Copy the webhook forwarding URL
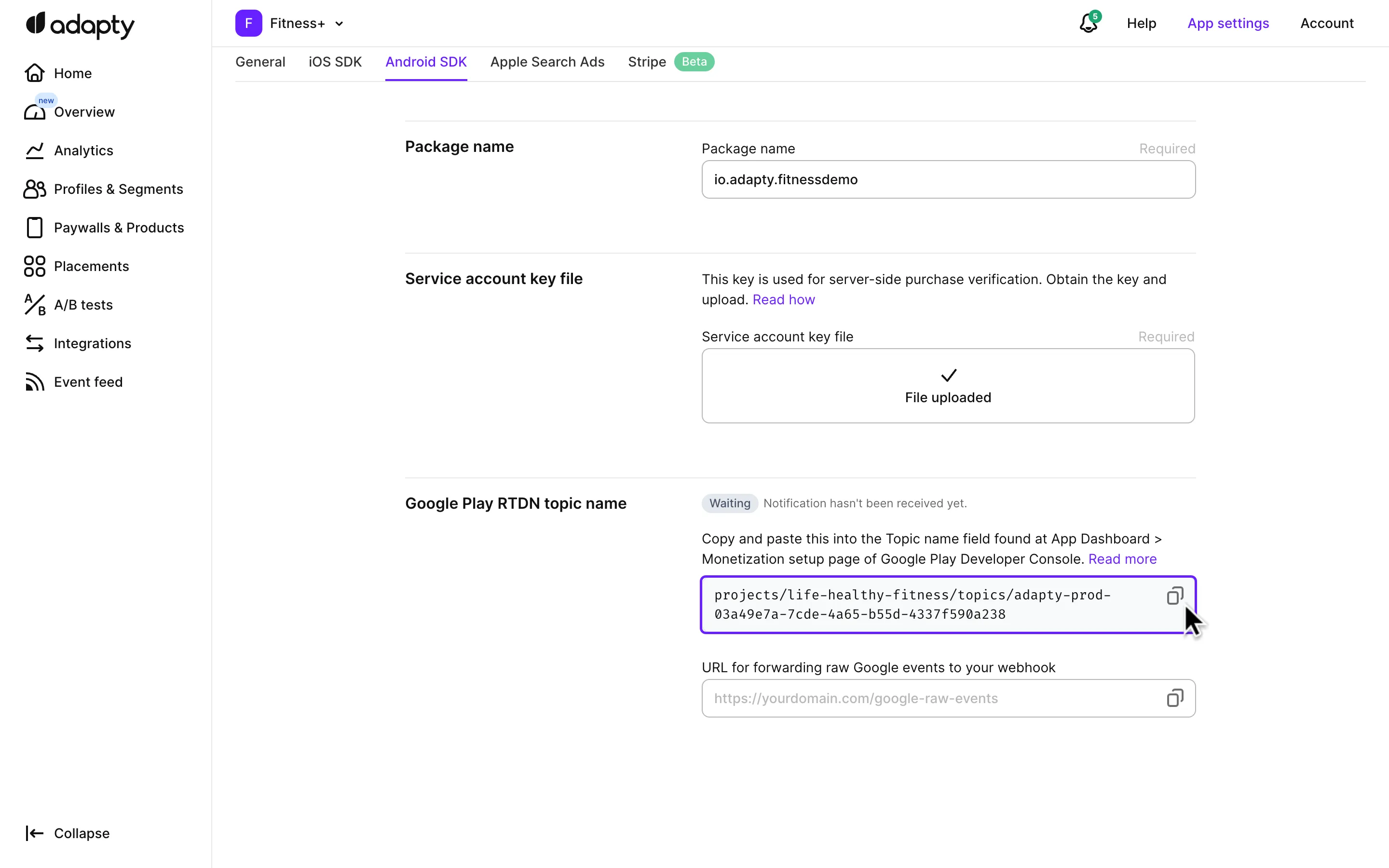The image size is (1389, 868). coord(1174,698)
